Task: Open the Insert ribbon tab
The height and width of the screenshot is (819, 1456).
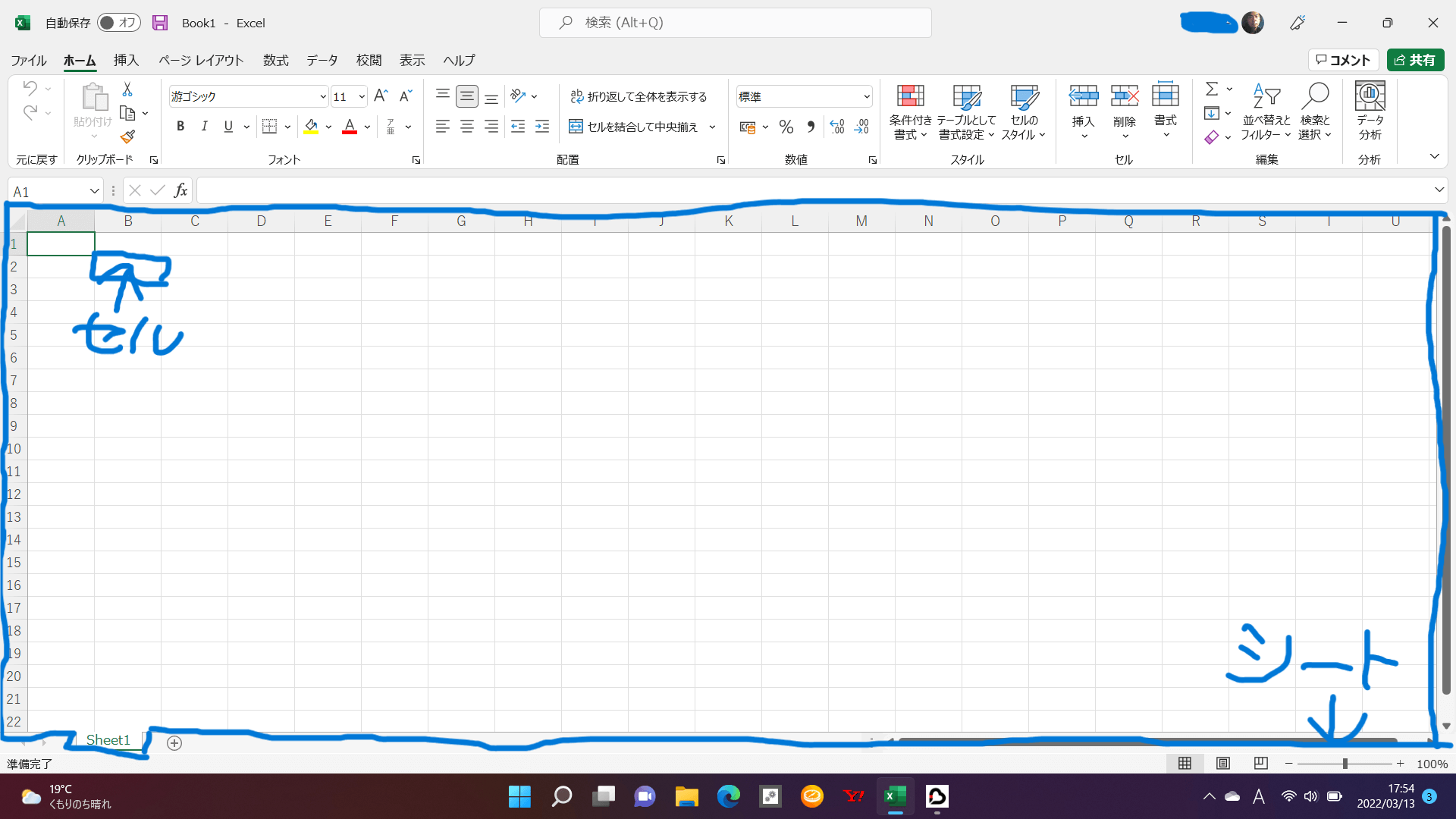Action: 126,60
